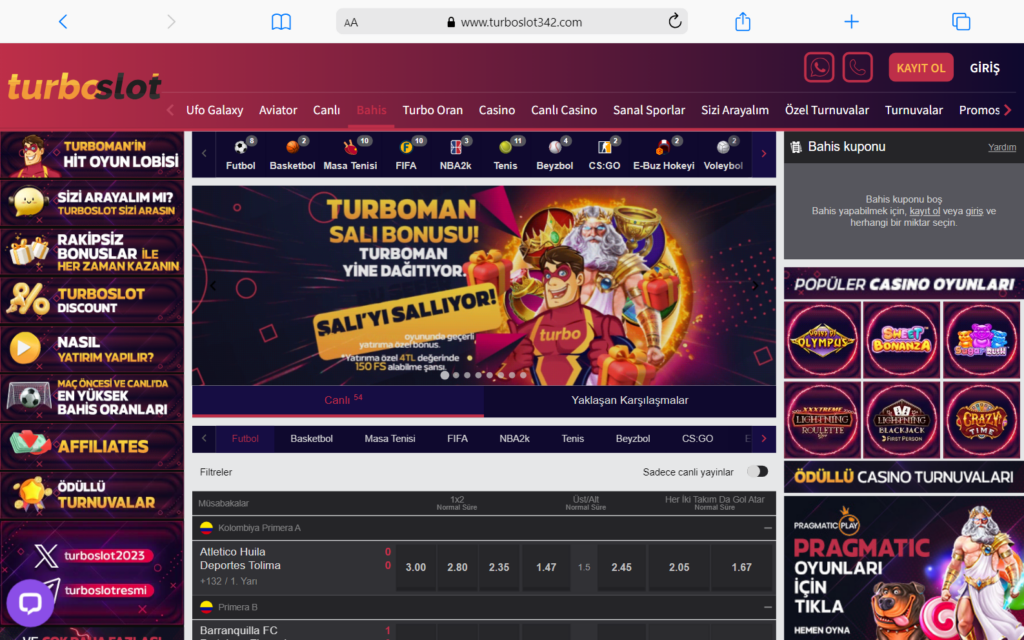Launch Sweet Bonanza game
Viewport: 1024px width, 640px height.
click(x=901, y=340)
